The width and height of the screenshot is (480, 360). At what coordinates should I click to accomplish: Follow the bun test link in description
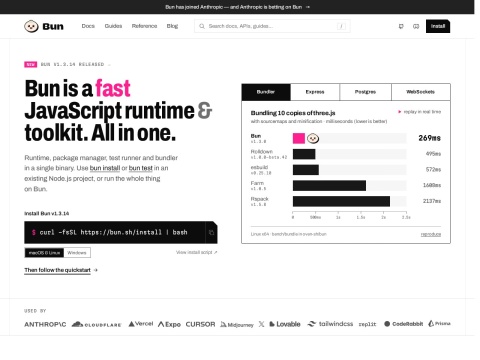141,168
